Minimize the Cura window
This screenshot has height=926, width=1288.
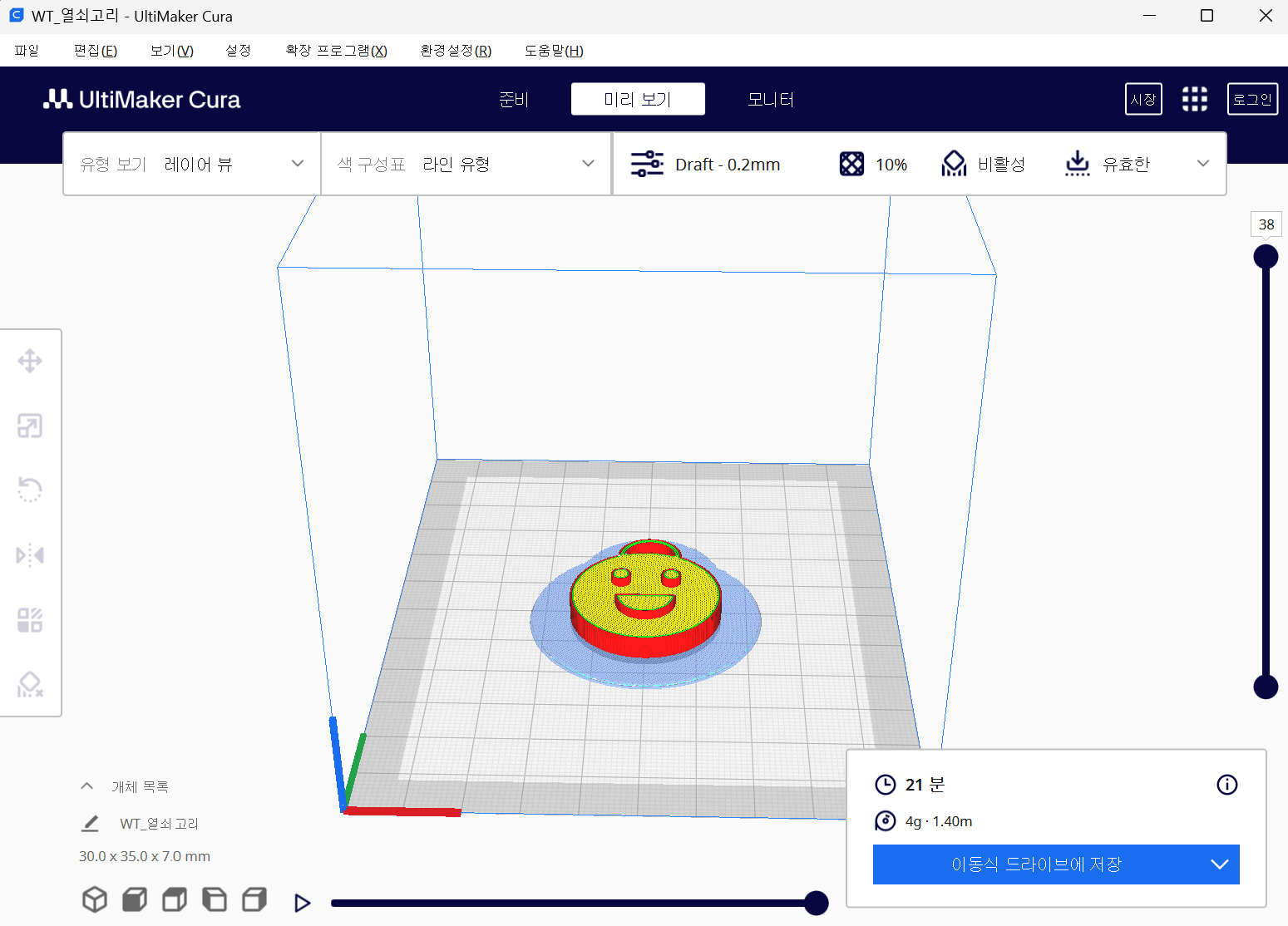pyautogui.click(x=1149, y=16)
